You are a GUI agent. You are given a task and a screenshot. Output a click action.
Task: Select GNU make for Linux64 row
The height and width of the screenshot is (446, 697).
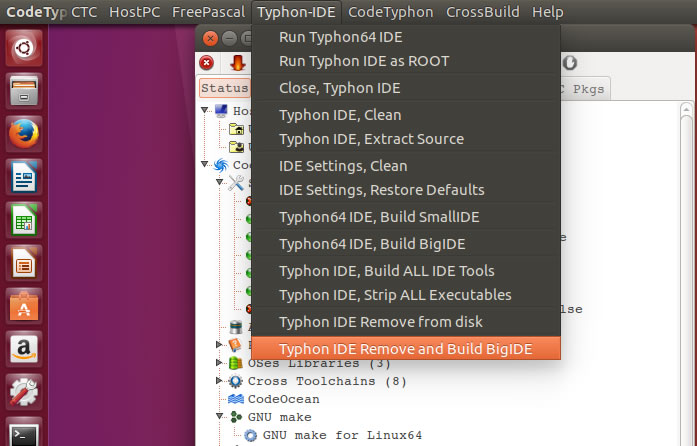(x=342, y=435)
